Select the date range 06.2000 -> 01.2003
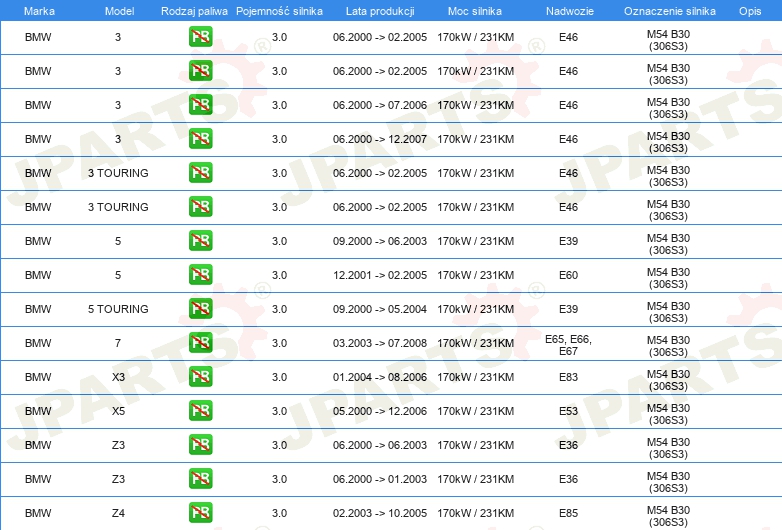Image resolution: width=782 pixels, height=530 pixels. 380,479
